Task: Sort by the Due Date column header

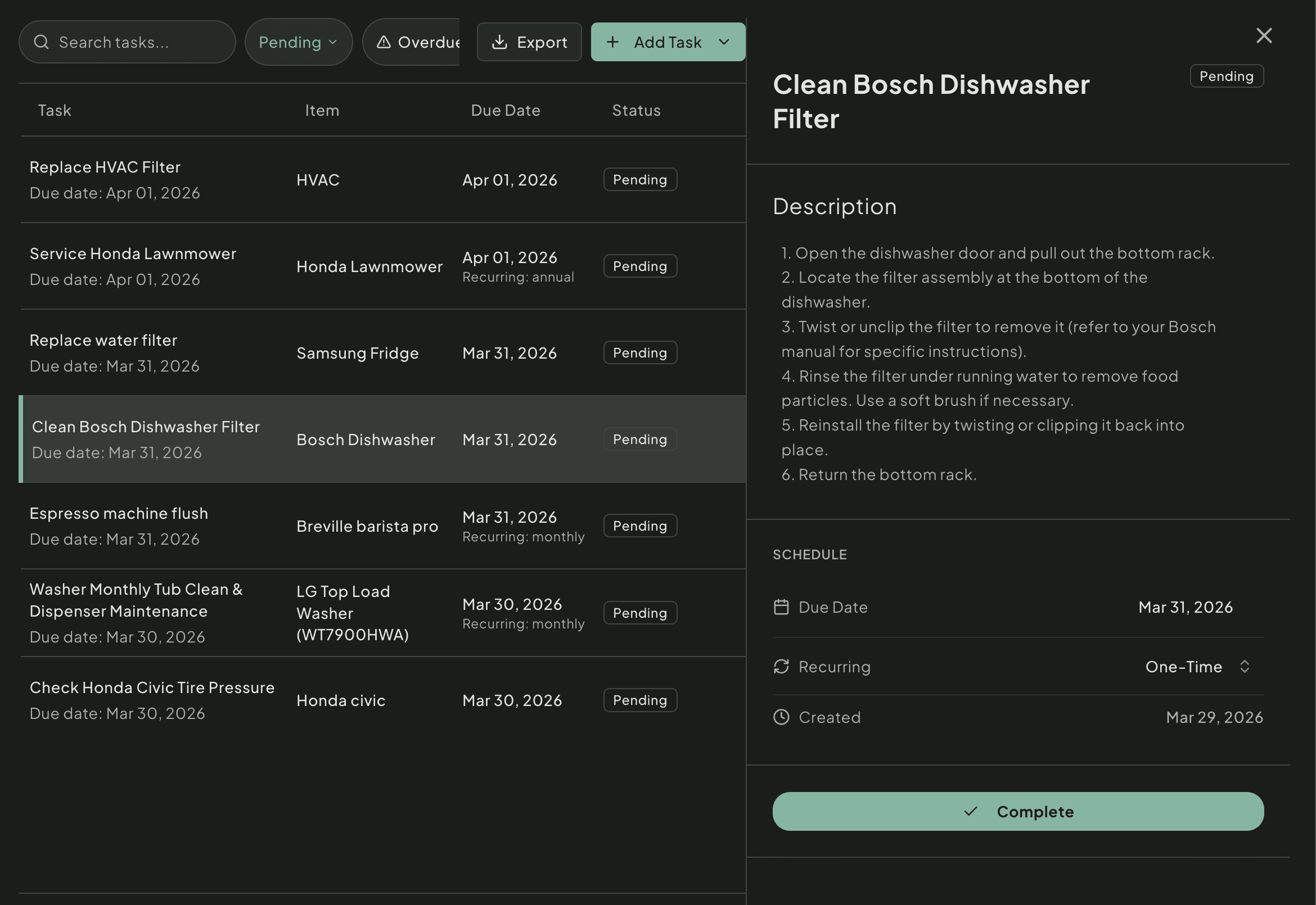Action: point(506,110)
